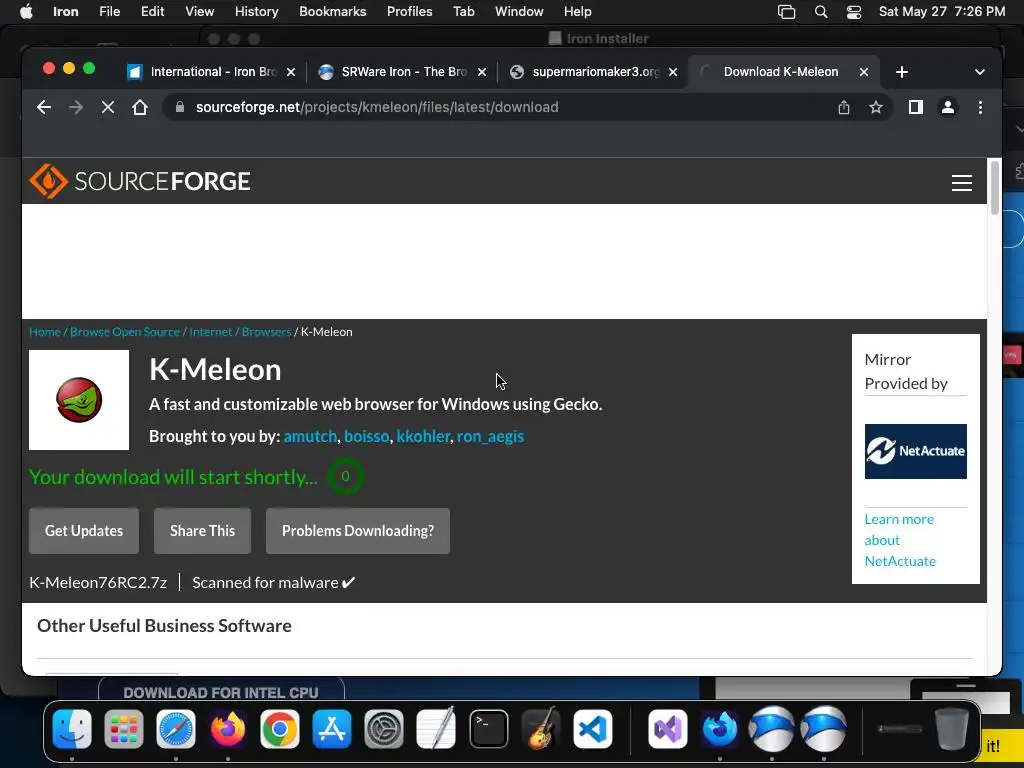Viewport: 1024px width, 768px height.
Task: Click the Home breadcrumb link
Action: coord(44,332)
